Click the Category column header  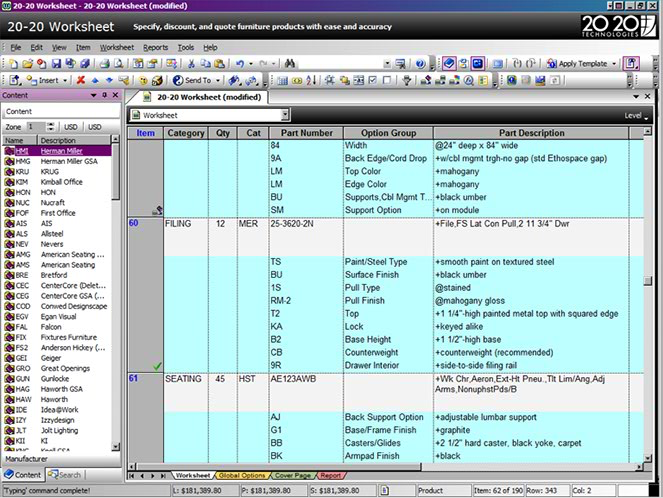click(186, 133)
